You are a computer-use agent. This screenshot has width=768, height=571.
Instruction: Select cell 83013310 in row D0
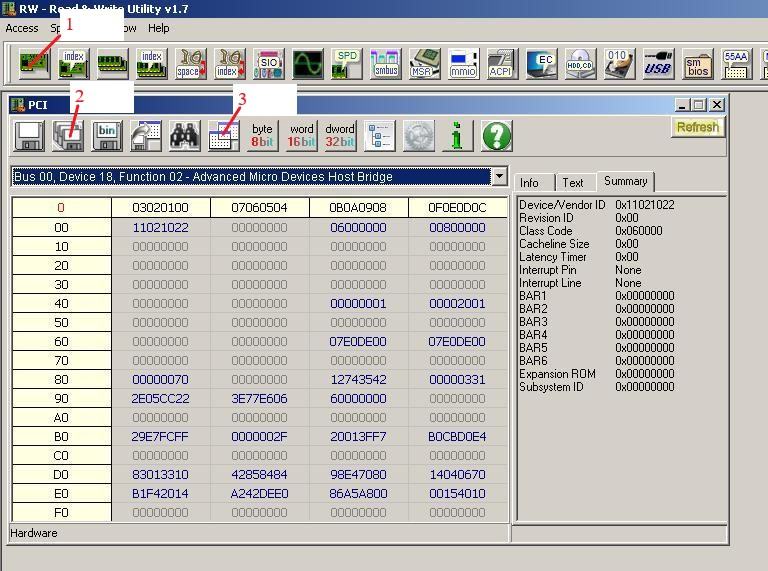(x=161, y=475)
